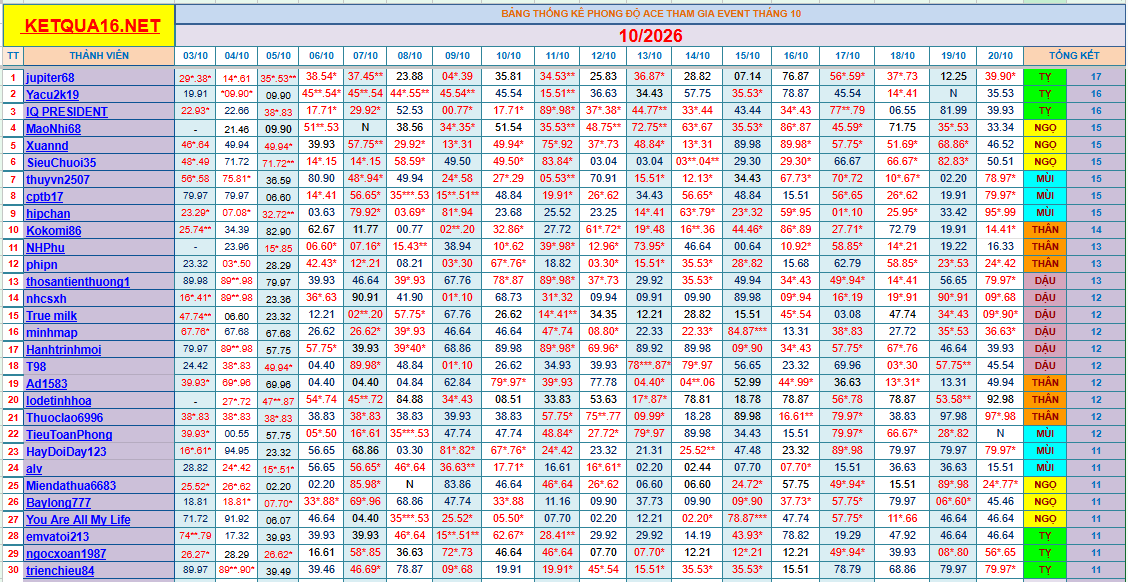Open Hanhtrinhmoi member link
1128x582 pixels.
[63, 350]
